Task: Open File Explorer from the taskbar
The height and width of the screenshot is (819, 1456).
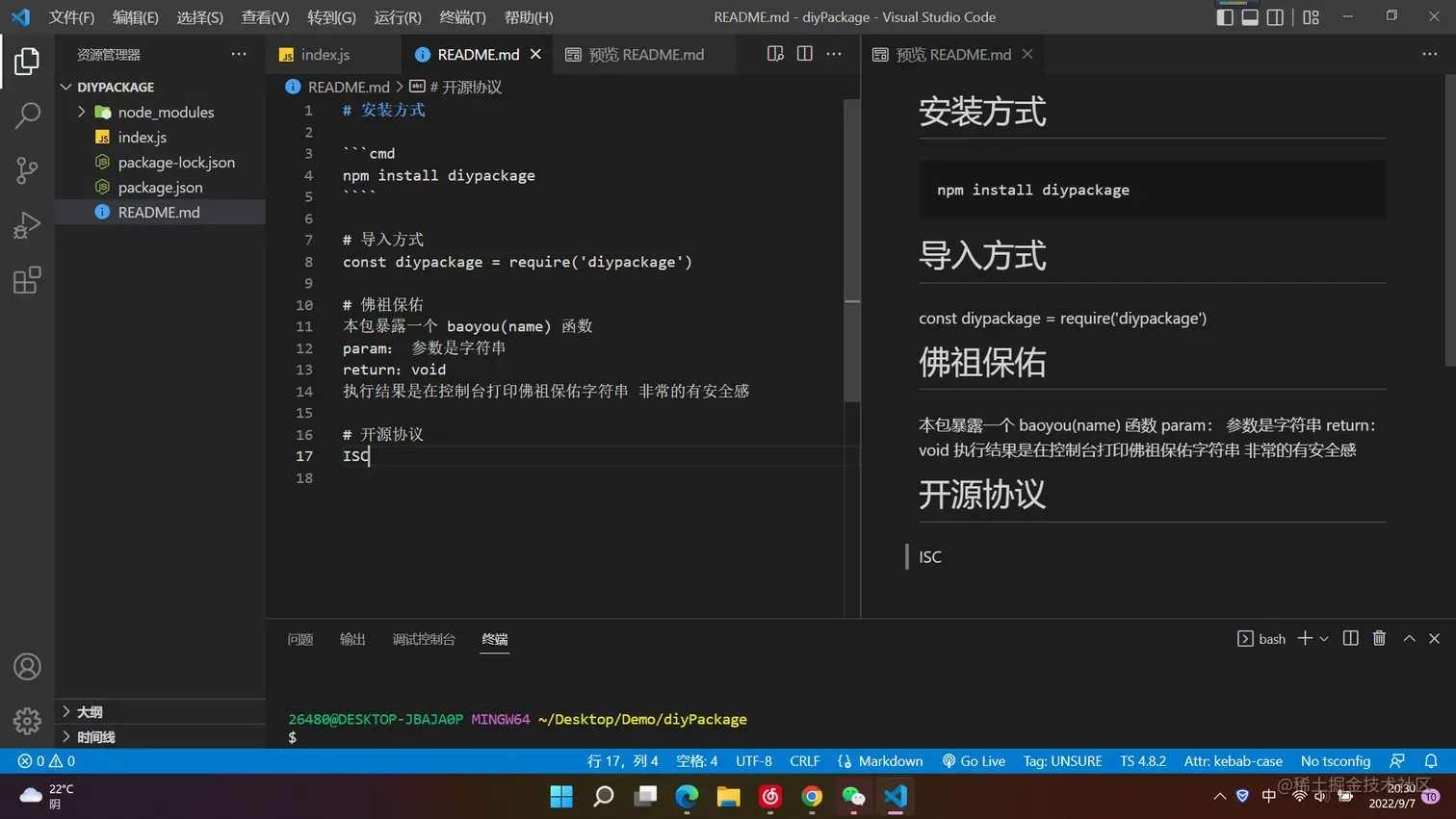Action: (x=728, y=796)
